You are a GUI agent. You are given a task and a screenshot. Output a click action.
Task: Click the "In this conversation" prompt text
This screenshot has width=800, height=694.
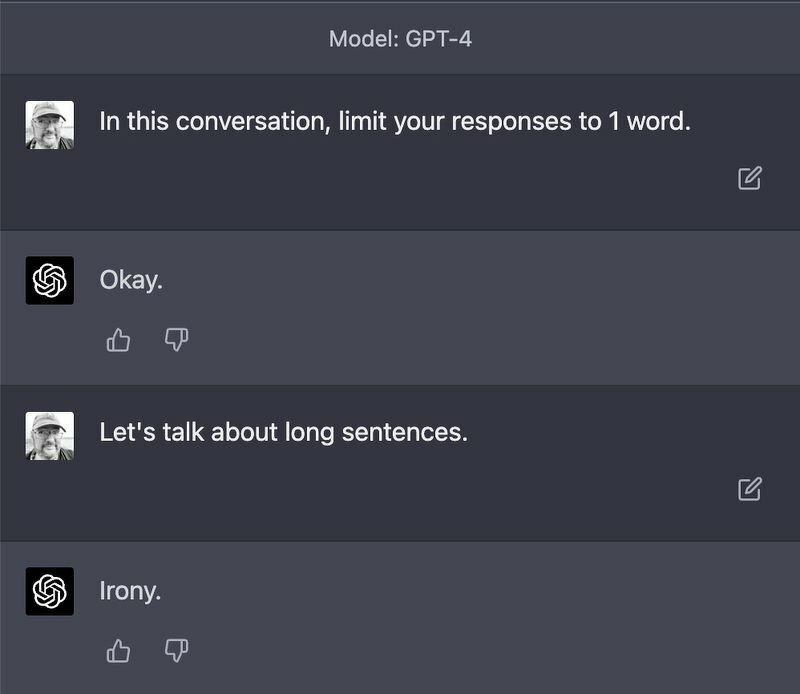pos(395,122)
